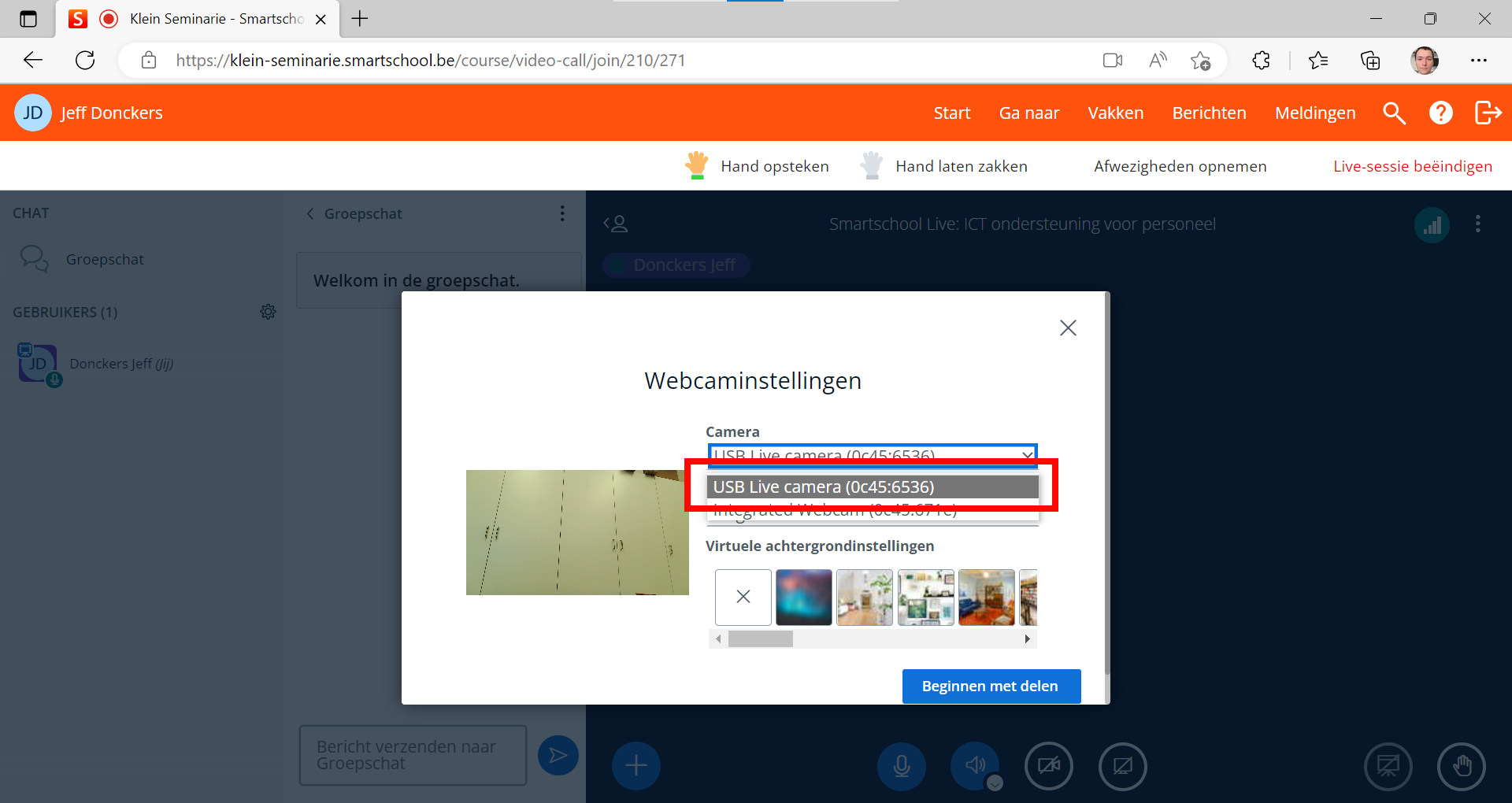Click the users settings gear icon
The width and height of the screenshot is (1512, 803).
(x=268, y=312)
